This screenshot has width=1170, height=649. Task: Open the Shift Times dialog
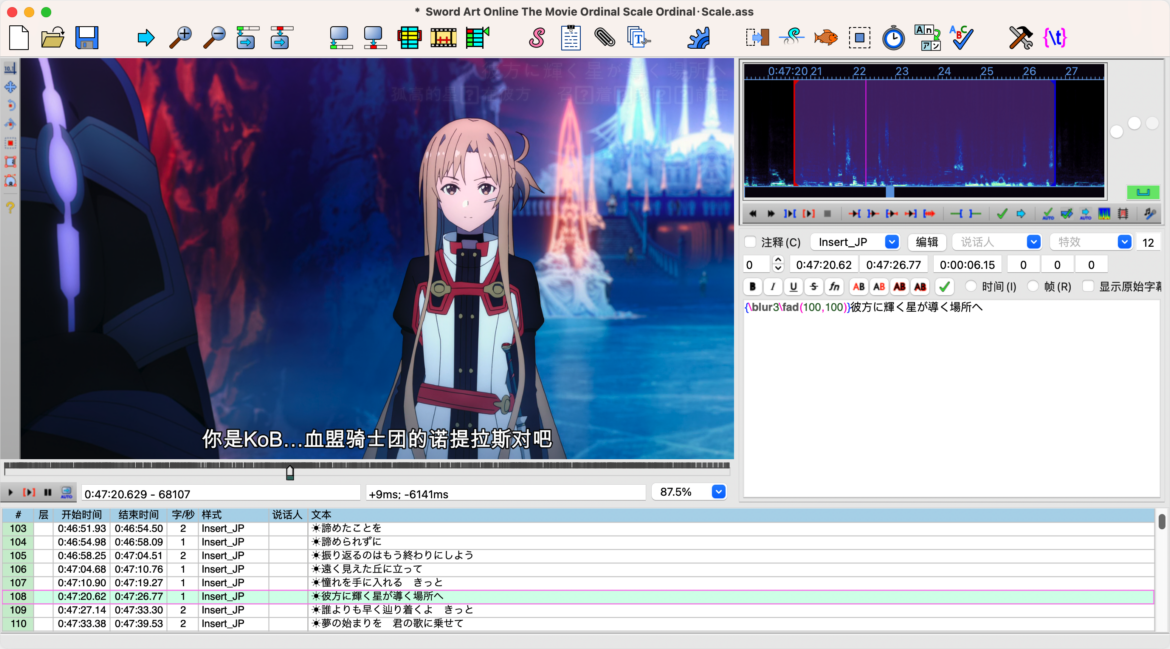[757, 37]
